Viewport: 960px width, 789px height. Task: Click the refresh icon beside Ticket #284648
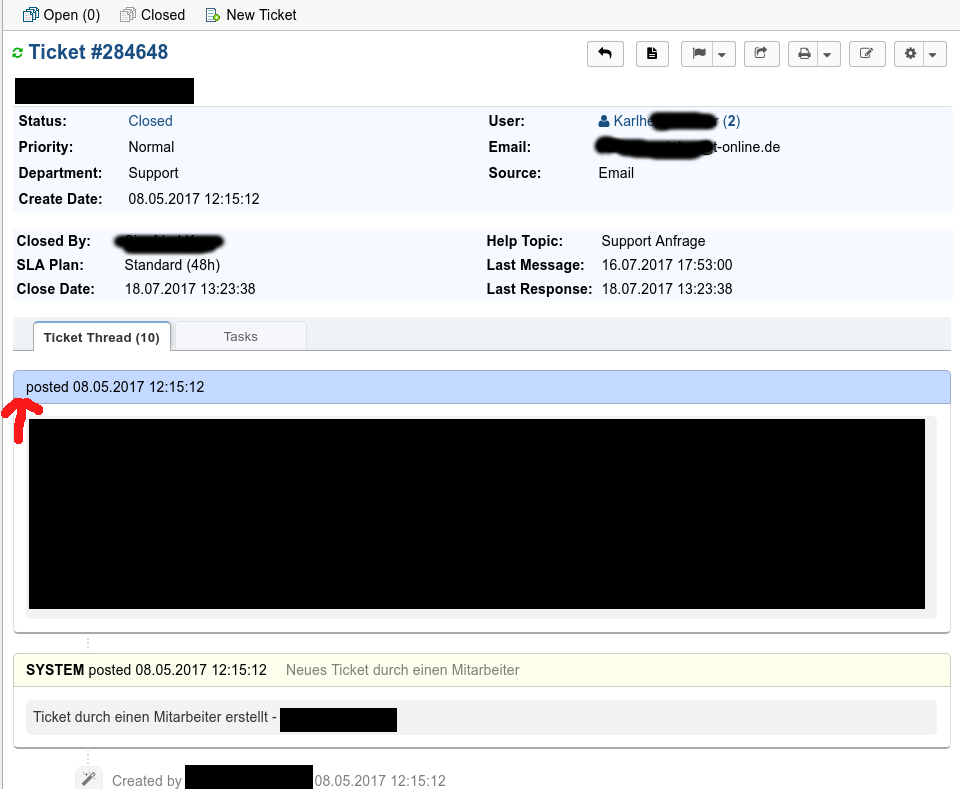(x=16, y=50)
